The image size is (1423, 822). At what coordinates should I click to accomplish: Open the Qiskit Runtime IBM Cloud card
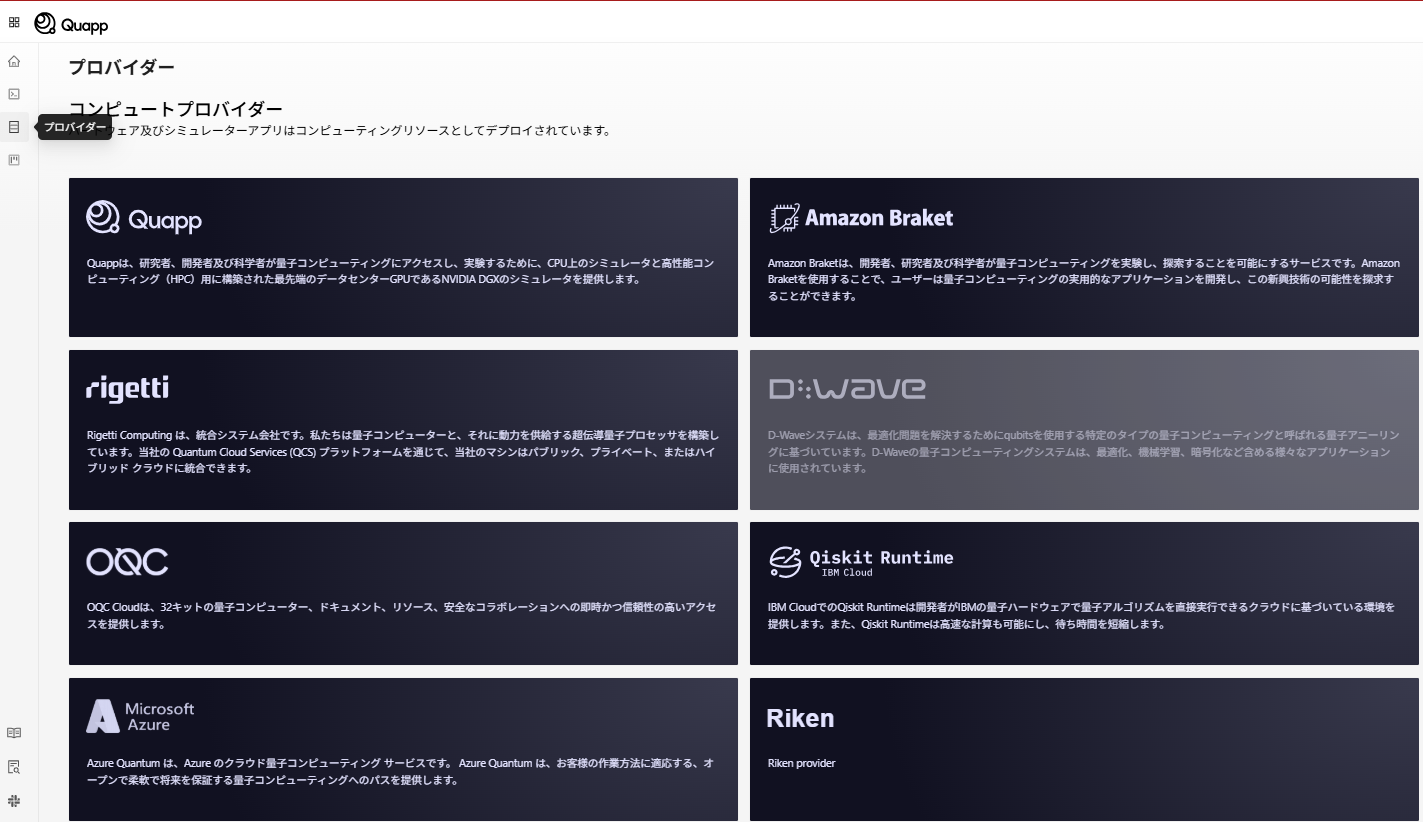tap(1084, 593)
